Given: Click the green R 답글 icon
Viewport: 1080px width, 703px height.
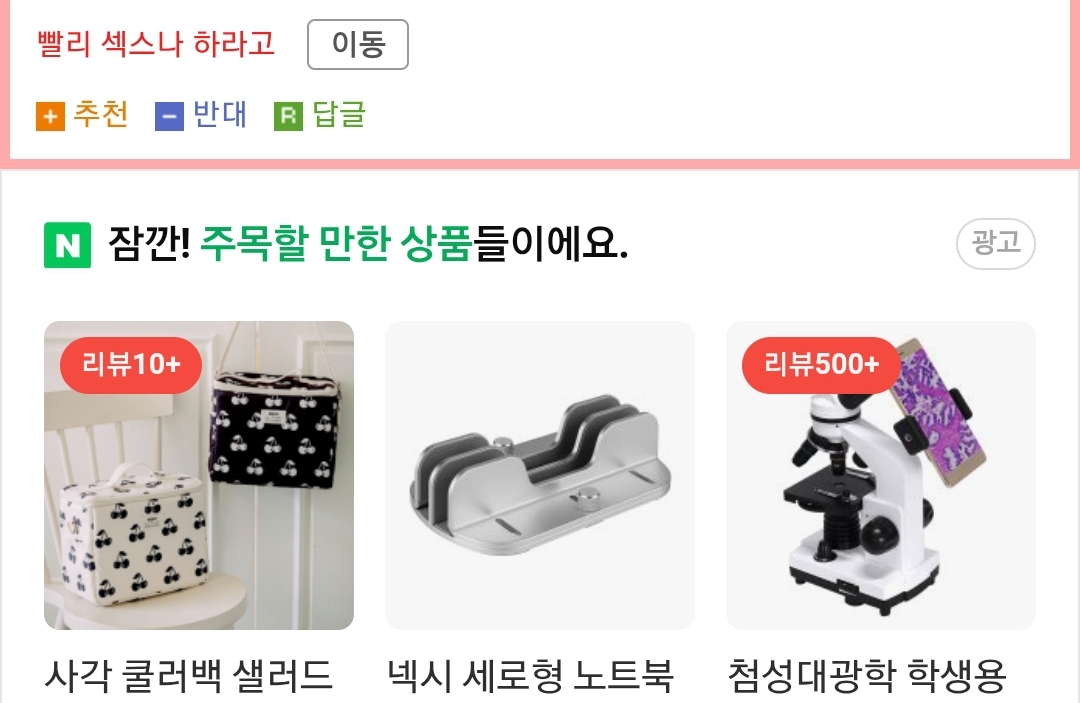Looking at the screenshot, I should coord(289,116).
